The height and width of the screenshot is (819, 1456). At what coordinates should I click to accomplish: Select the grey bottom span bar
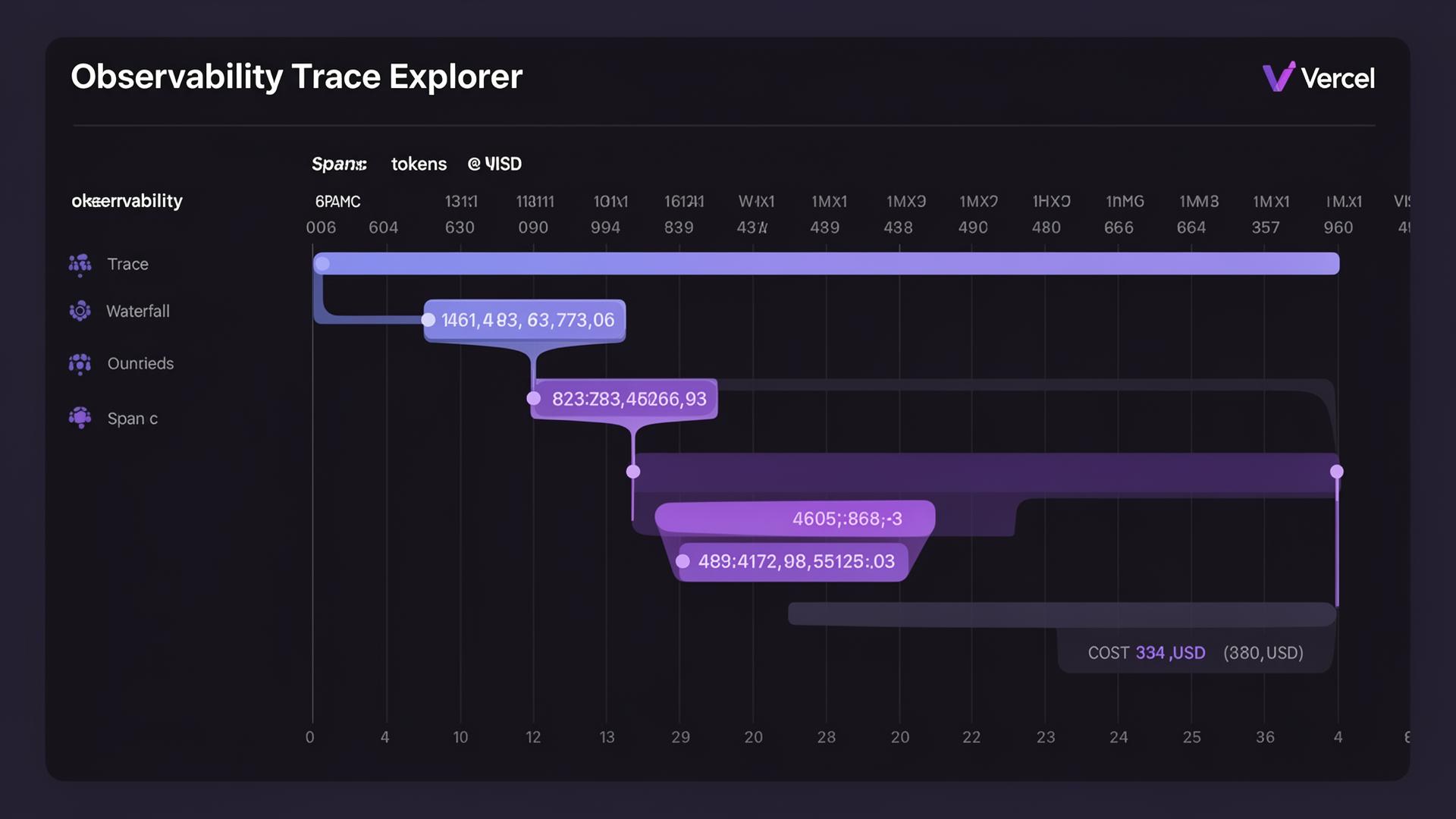pos(1062,614)
